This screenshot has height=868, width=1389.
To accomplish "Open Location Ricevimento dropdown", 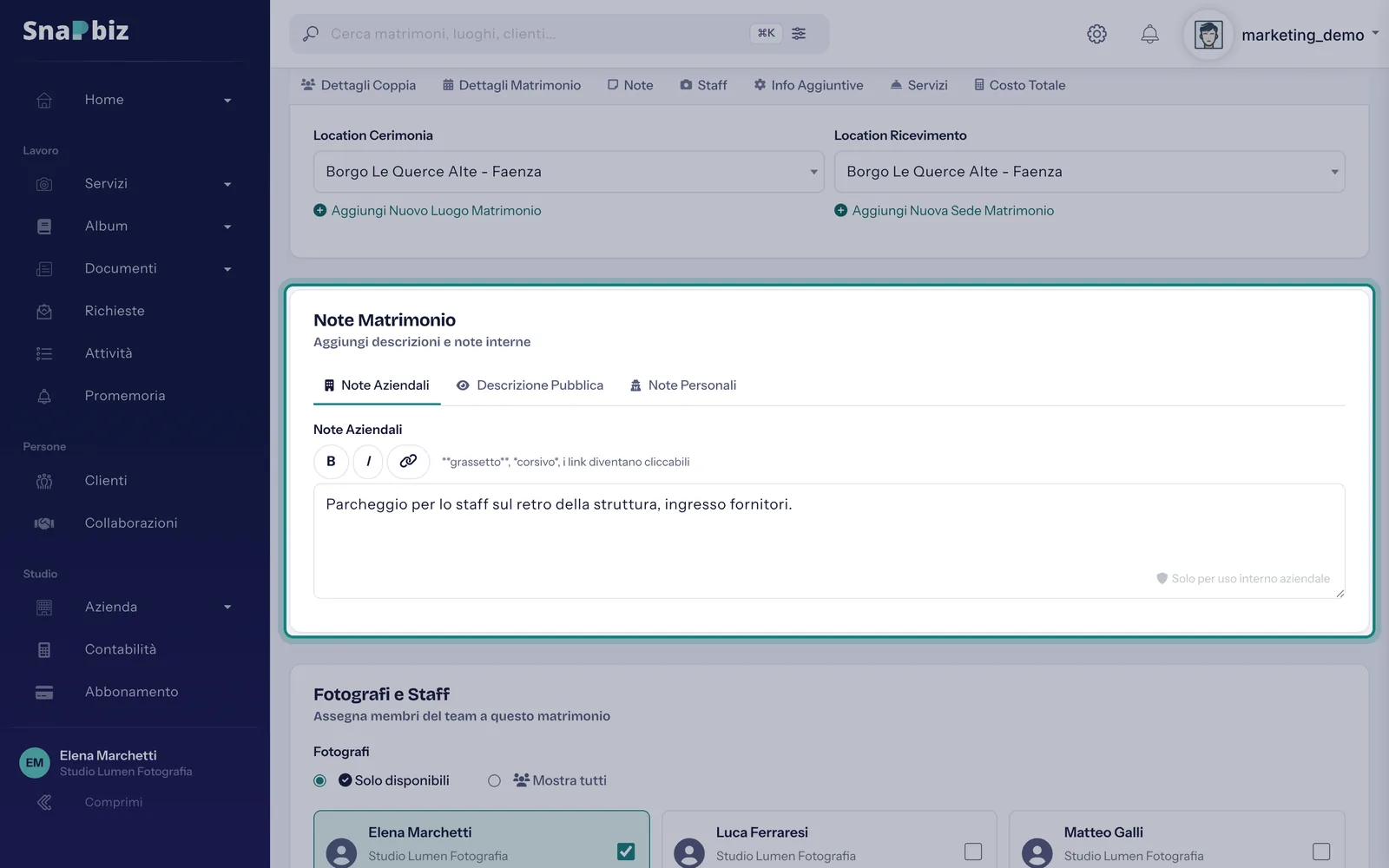I will tap(1089, 172).
